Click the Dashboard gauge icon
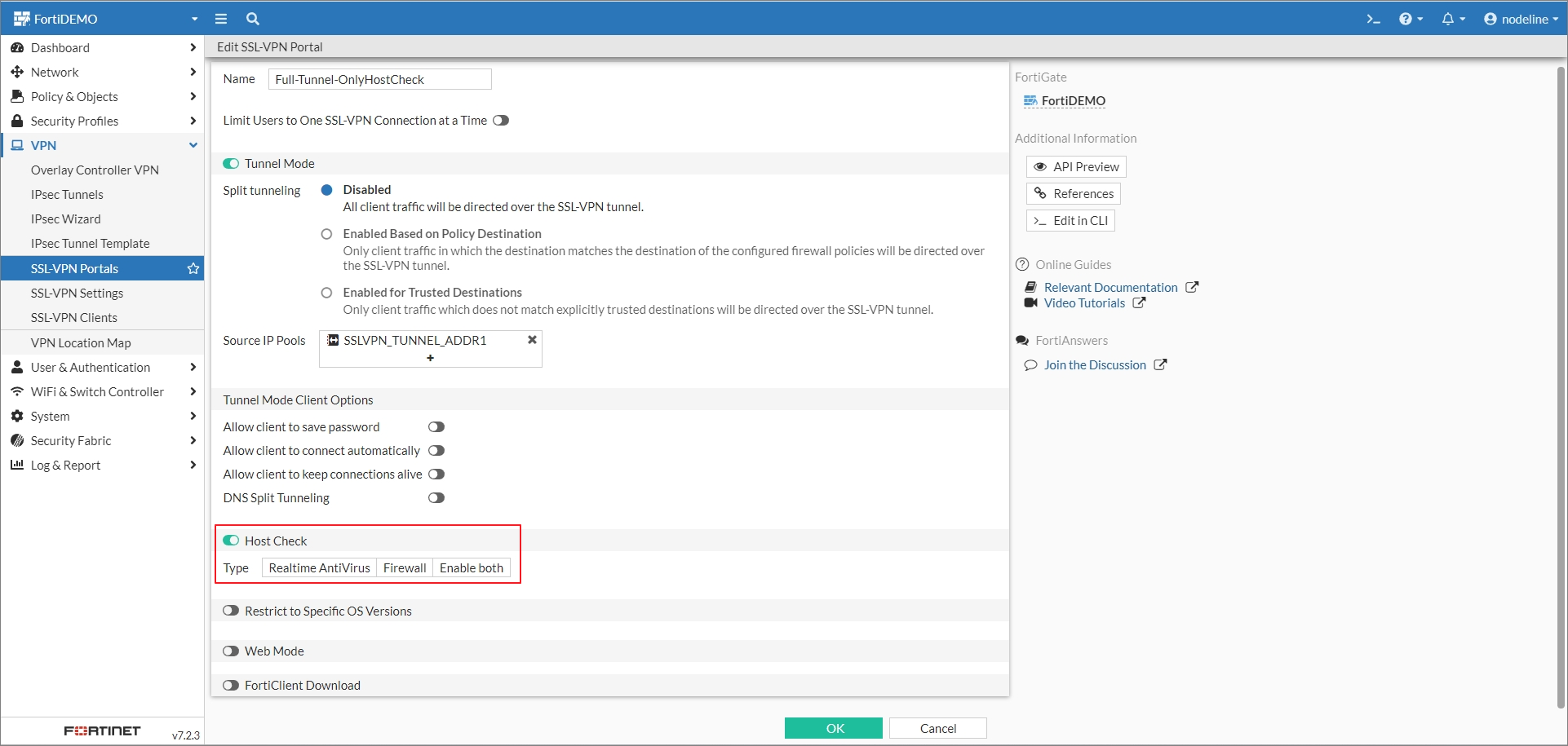Screen dimensions: 1568x746 (17, 47)
